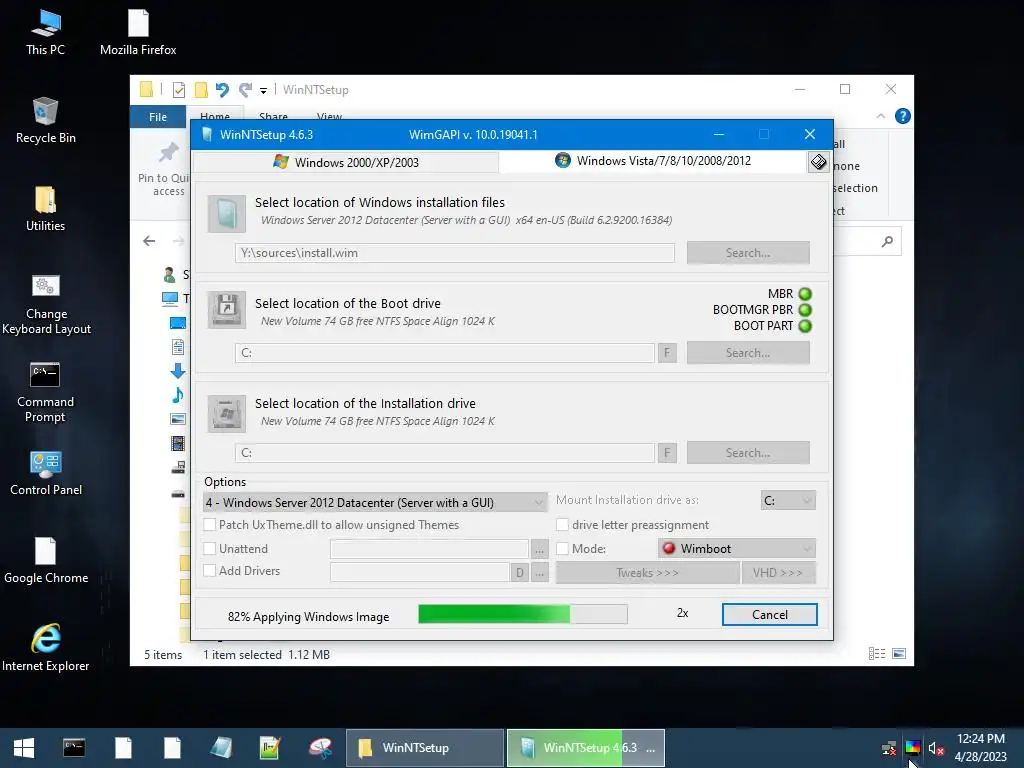Viewport: 1024px width, 768px height.
Task: Toggle drive letter preassignment checkbox
Action: click(562, 524)
